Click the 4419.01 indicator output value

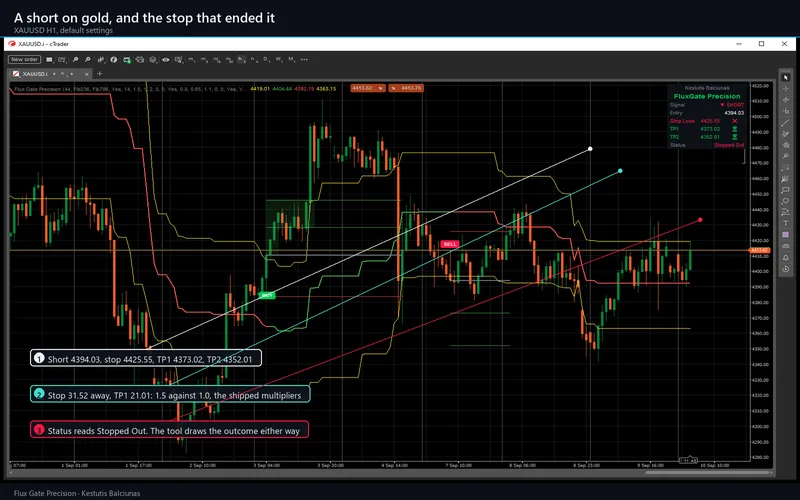point(260,89)
